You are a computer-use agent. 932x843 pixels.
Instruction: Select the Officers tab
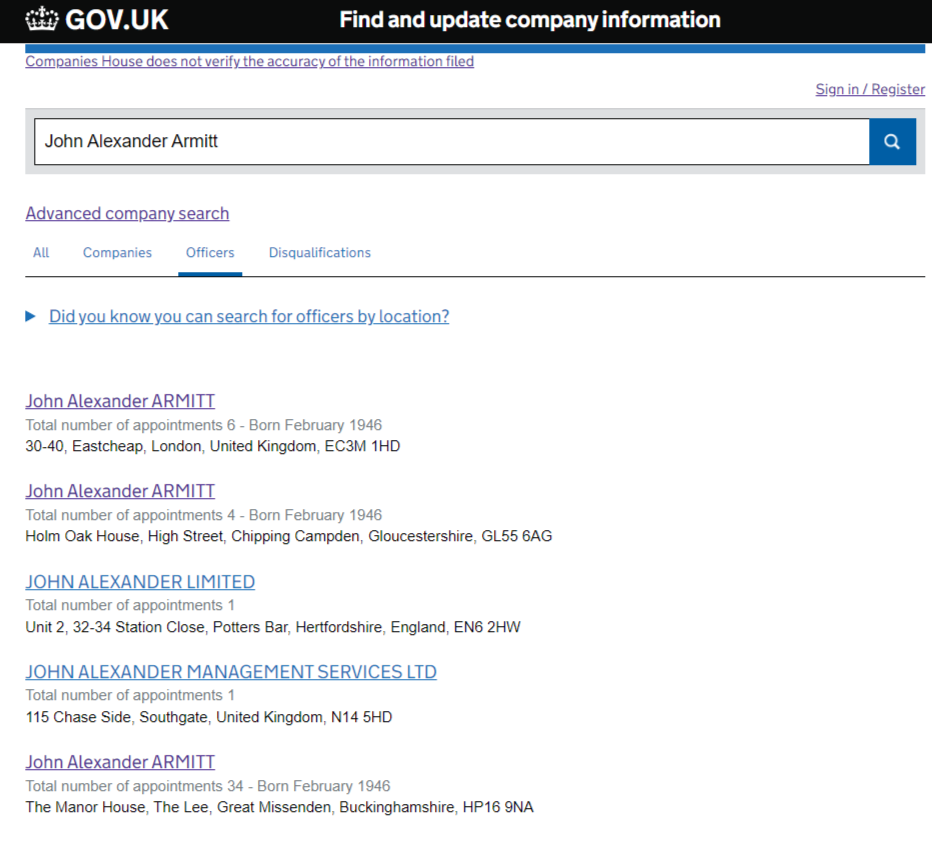click(210, 253)
